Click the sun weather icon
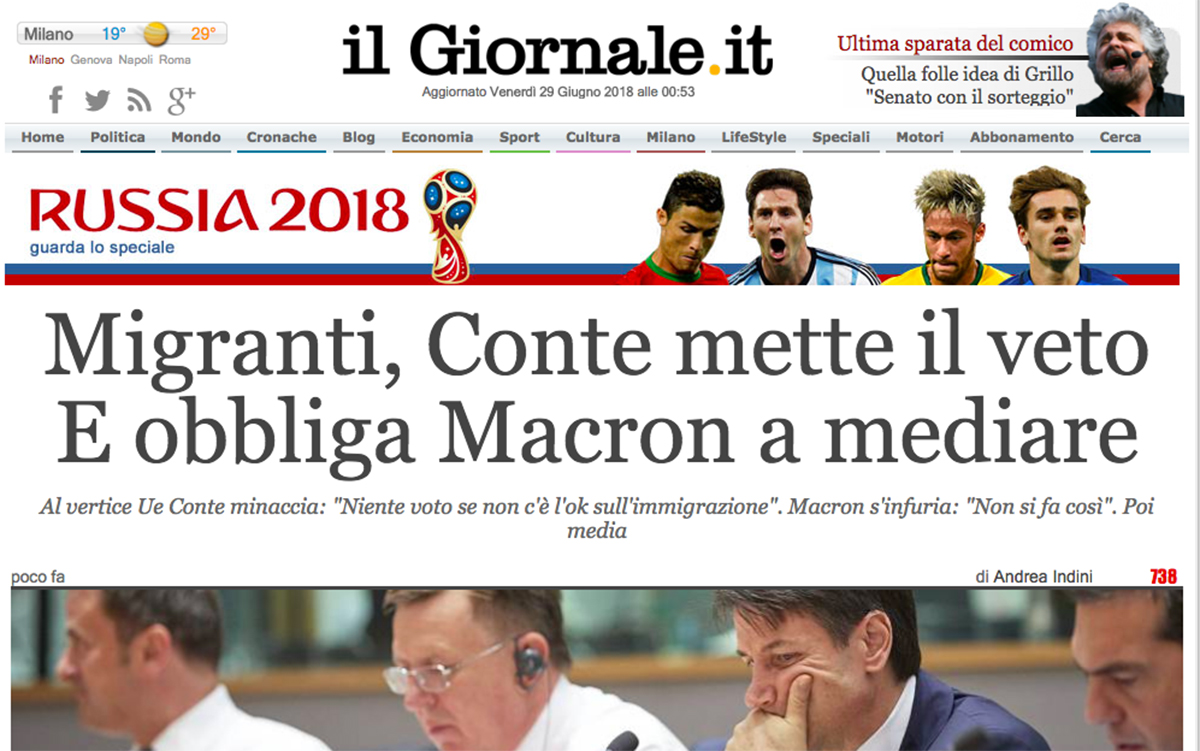This screenshot has height=751, width=1200. (157, 35)
